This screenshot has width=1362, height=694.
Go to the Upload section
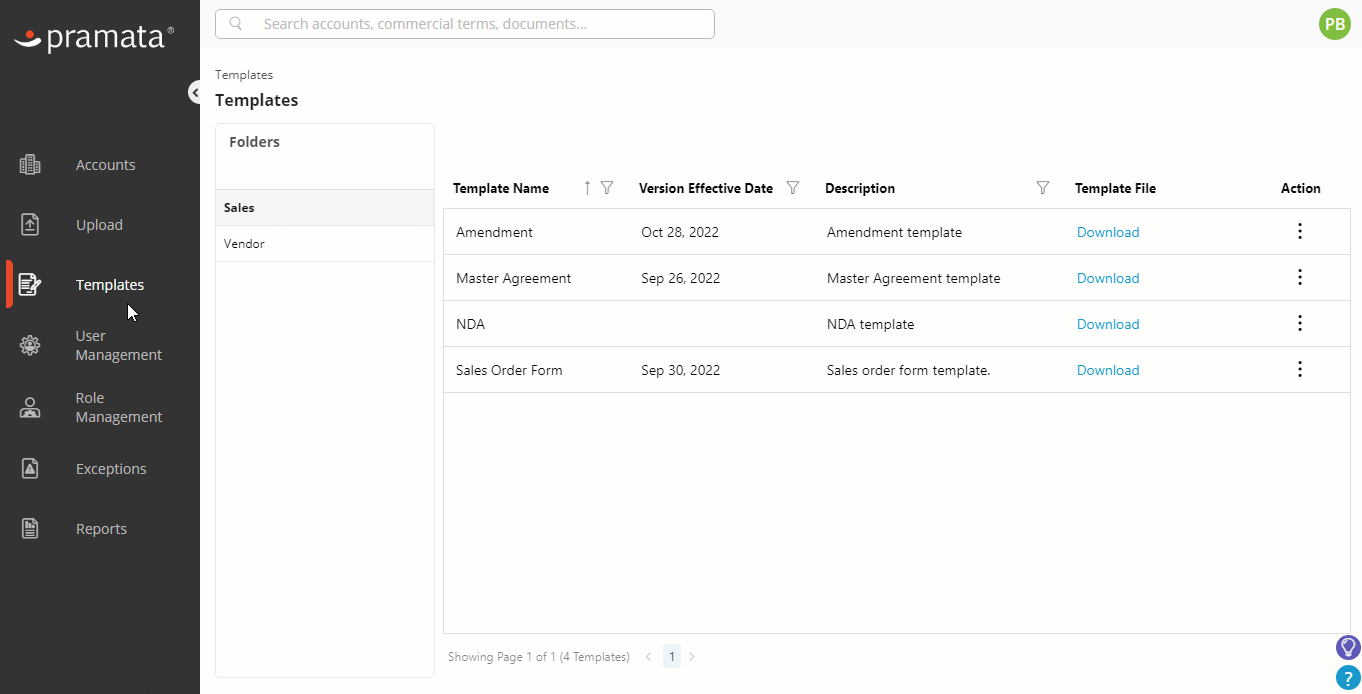coord(99,225)
